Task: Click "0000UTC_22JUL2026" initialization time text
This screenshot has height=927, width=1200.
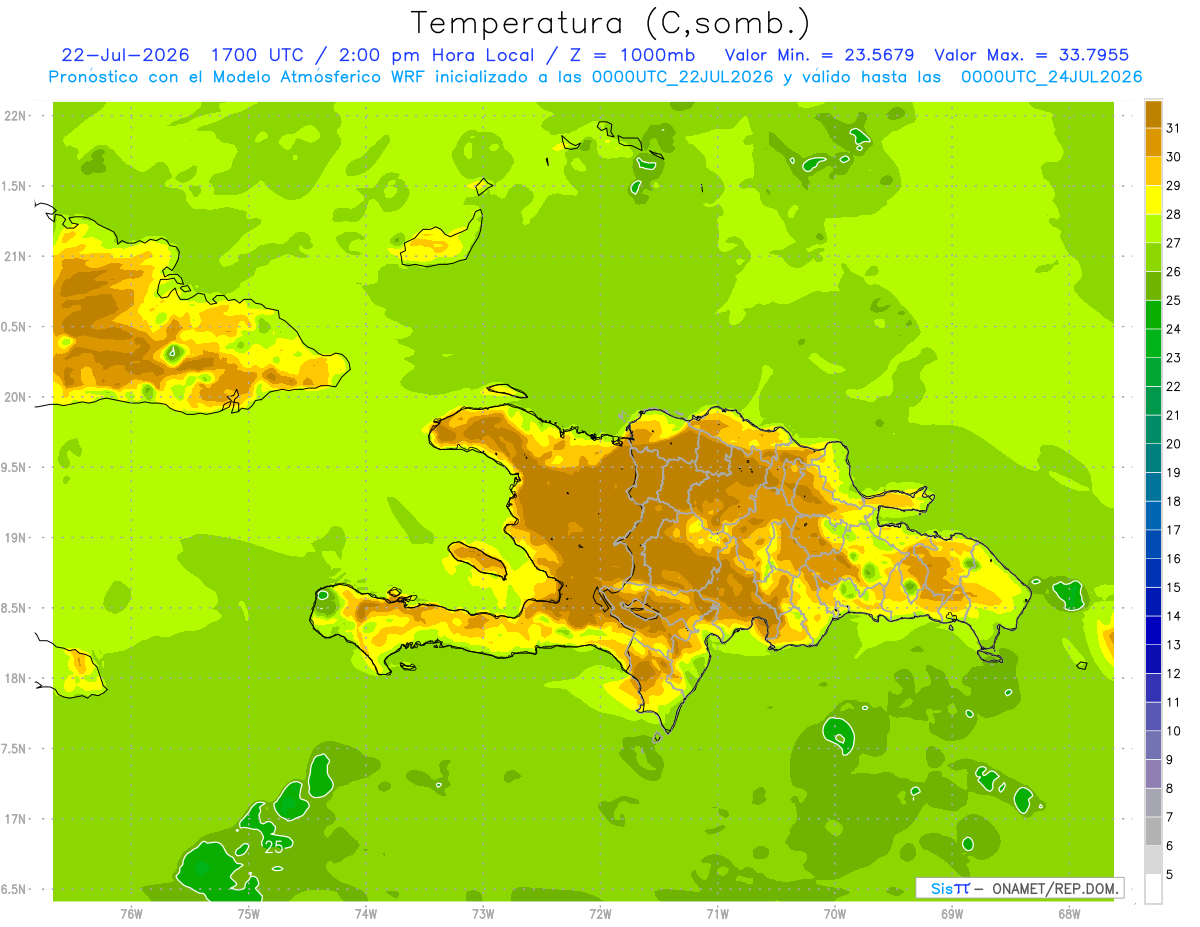Action: tap(683, 77)
